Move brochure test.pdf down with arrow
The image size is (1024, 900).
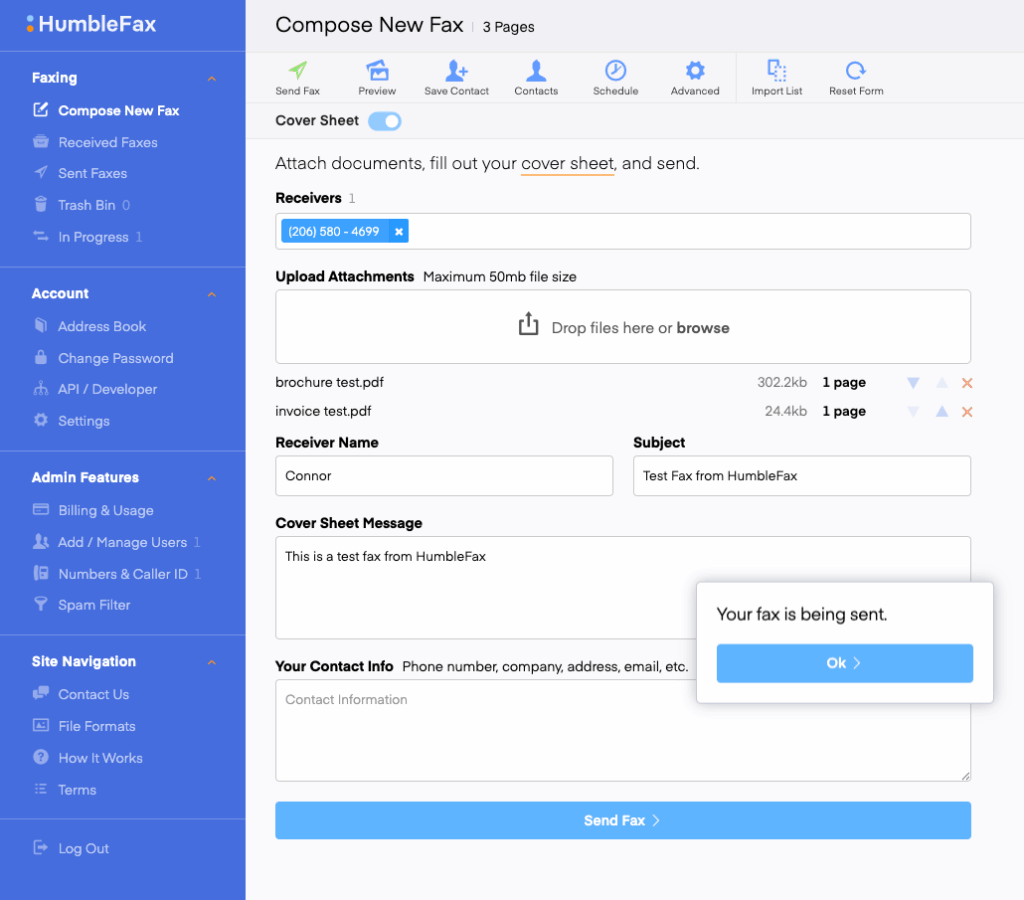coord(913,383)
